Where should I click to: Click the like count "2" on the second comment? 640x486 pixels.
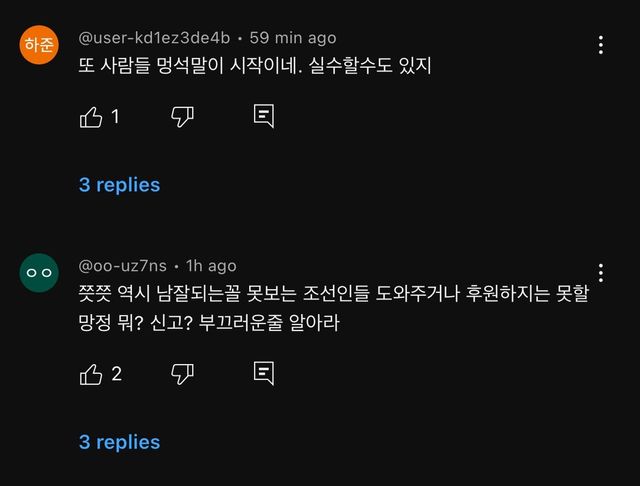click(x=116, y=374)
